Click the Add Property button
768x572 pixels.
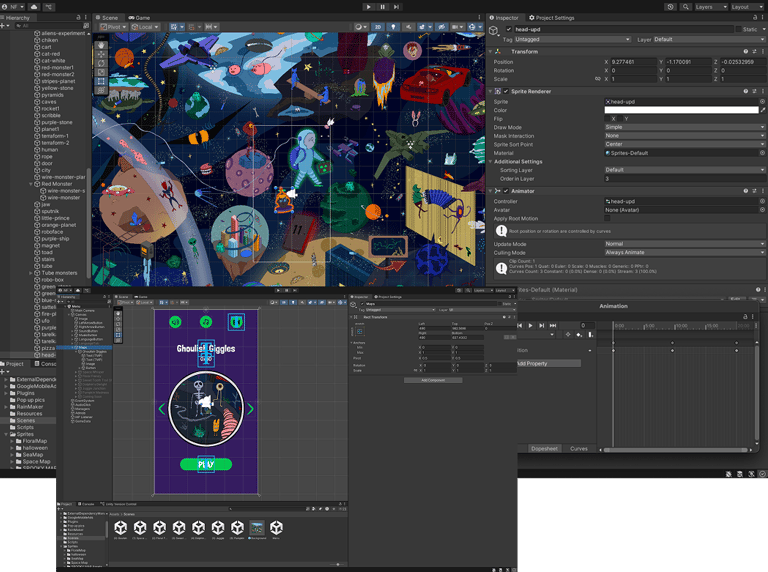(x=548, y=363)
